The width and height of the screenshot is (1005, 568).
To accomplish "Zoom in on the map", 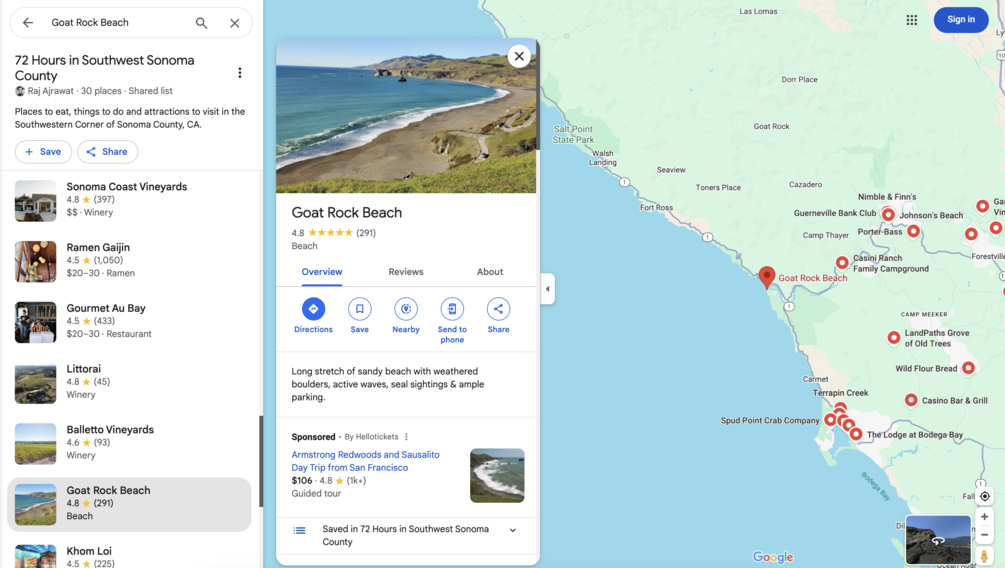I will point(984,517).
